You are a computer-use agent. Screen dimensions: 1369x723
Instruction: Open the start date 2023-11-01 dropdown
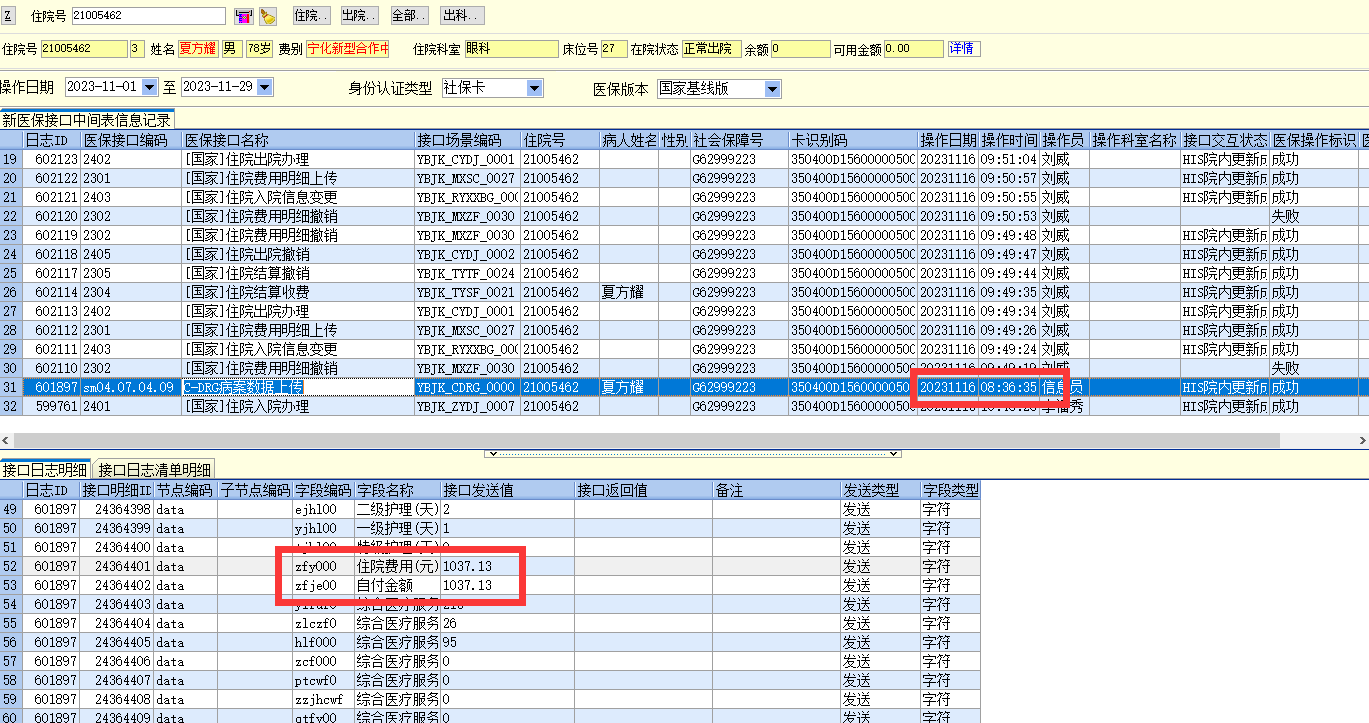click(150, 88)
